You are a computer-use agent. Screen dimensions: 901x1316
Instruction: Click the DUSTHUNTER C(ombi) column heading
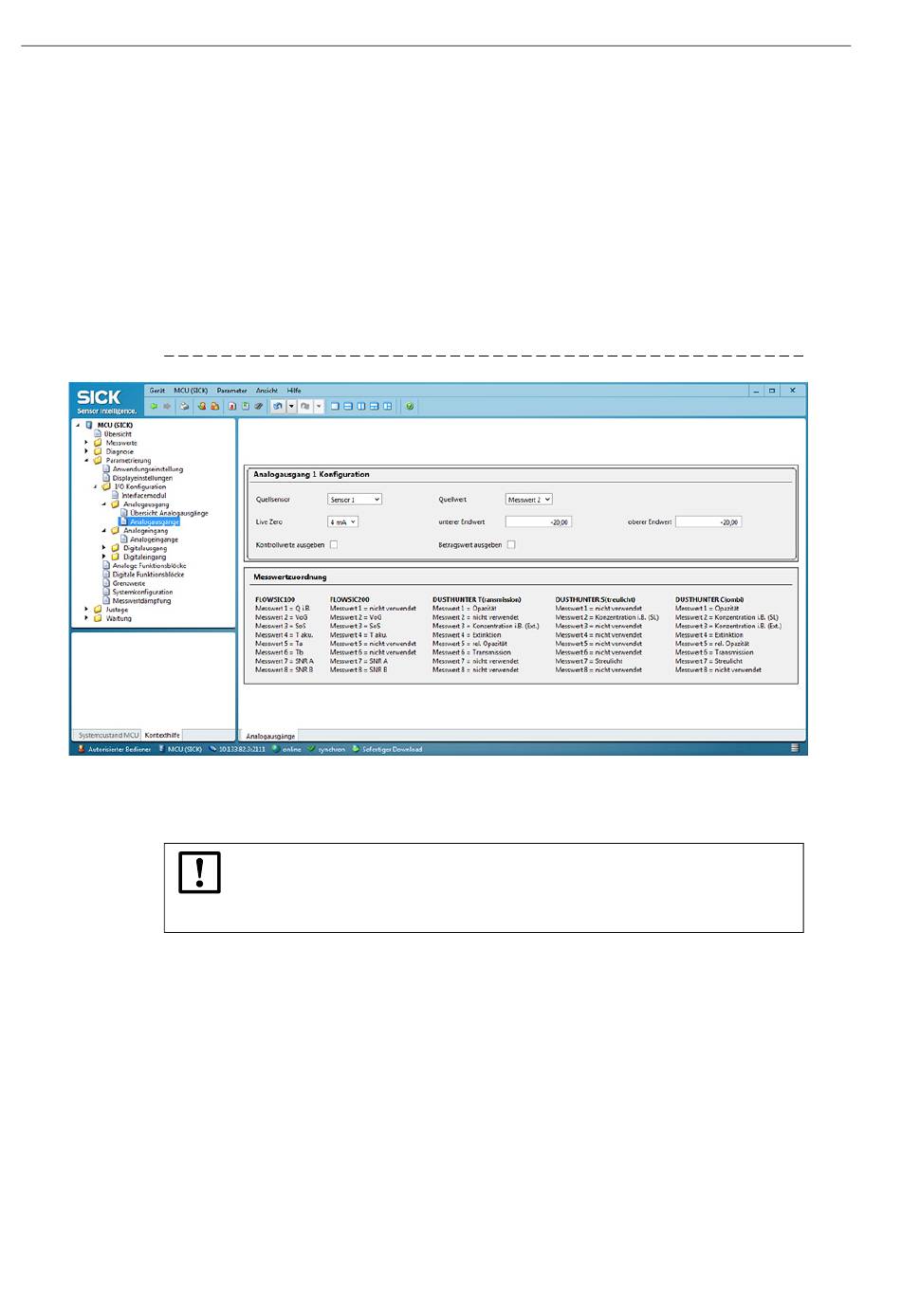pos(709,600)
